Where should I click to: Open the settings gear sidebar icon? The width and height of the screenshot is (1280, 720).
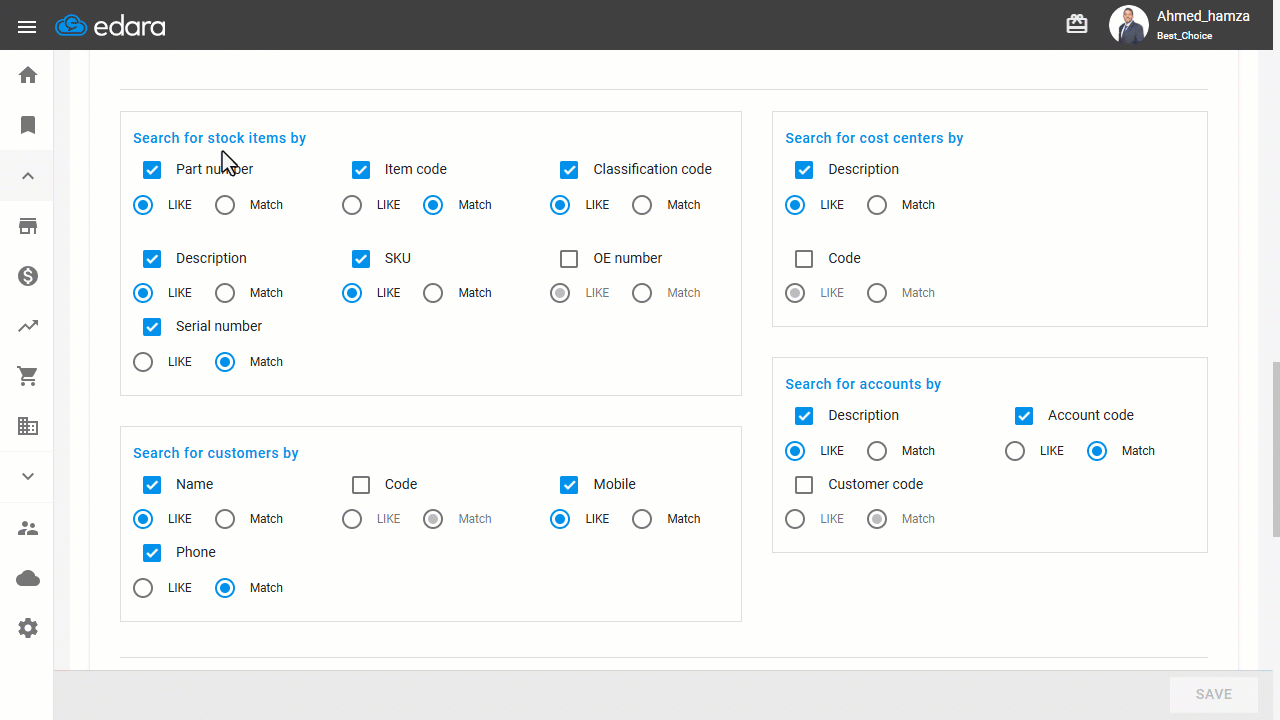[x=28, y=628]
